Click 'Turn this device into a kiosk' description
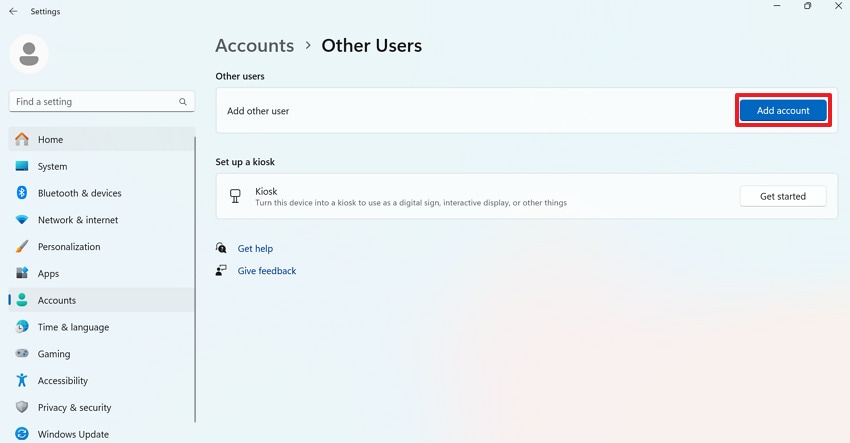This screenshot has height=443, width=850. (x=411, y=203)
